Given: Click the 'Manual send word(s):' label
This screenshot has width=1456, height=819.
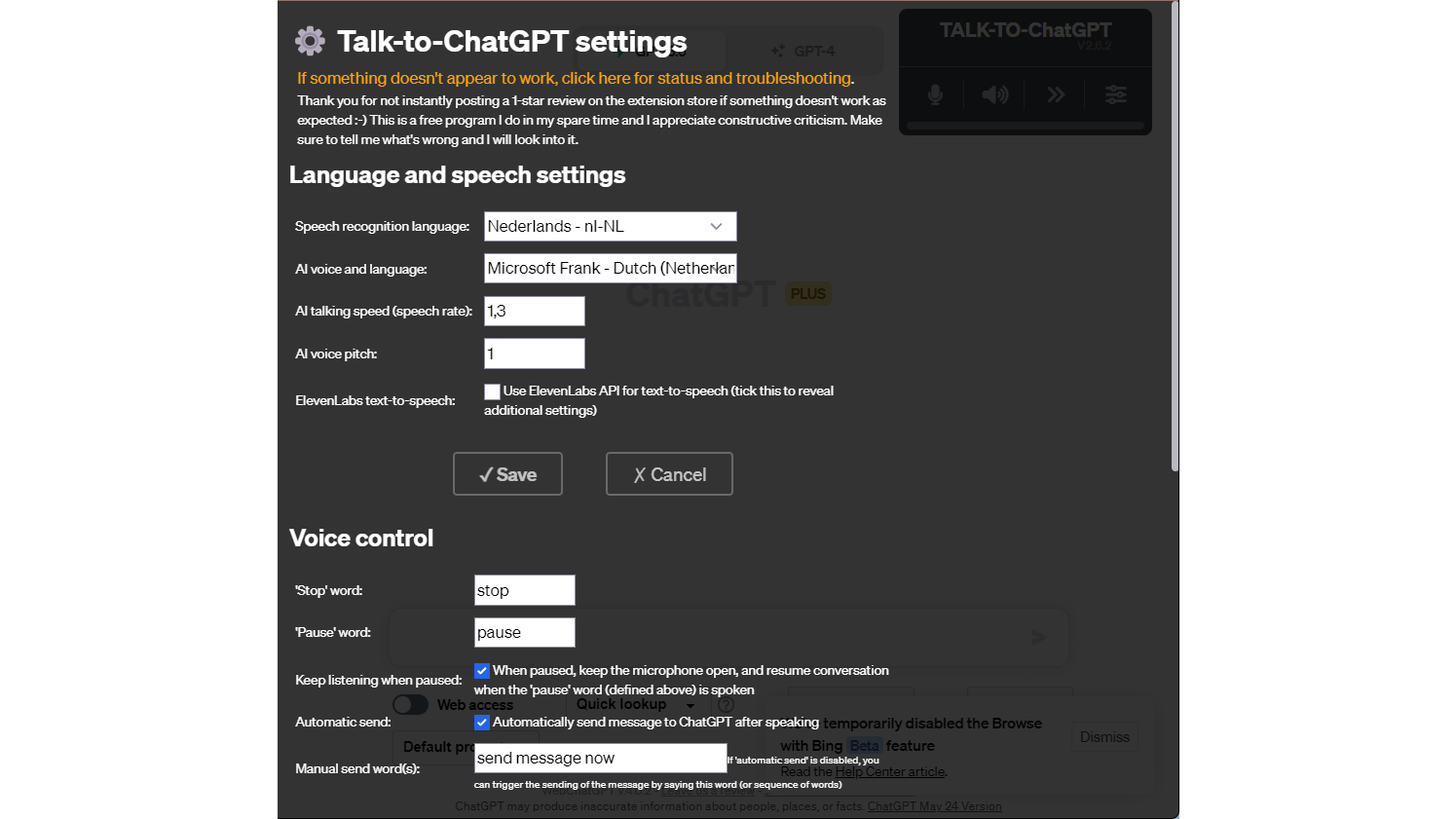Looking at the screenshot, I should point(357,769).
